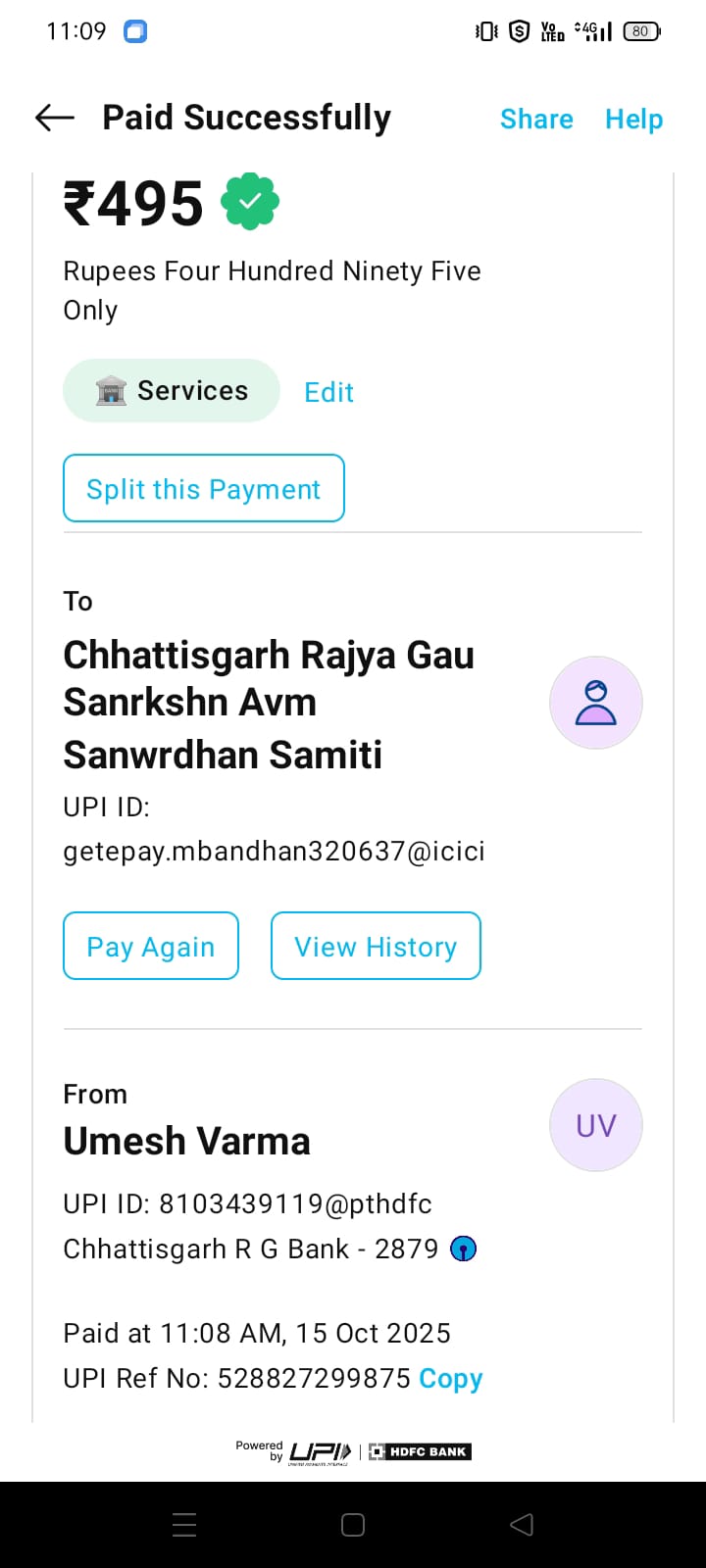The image size is (706, 1568).
Task: Edit the Services category tag
Action: point(328,393)
